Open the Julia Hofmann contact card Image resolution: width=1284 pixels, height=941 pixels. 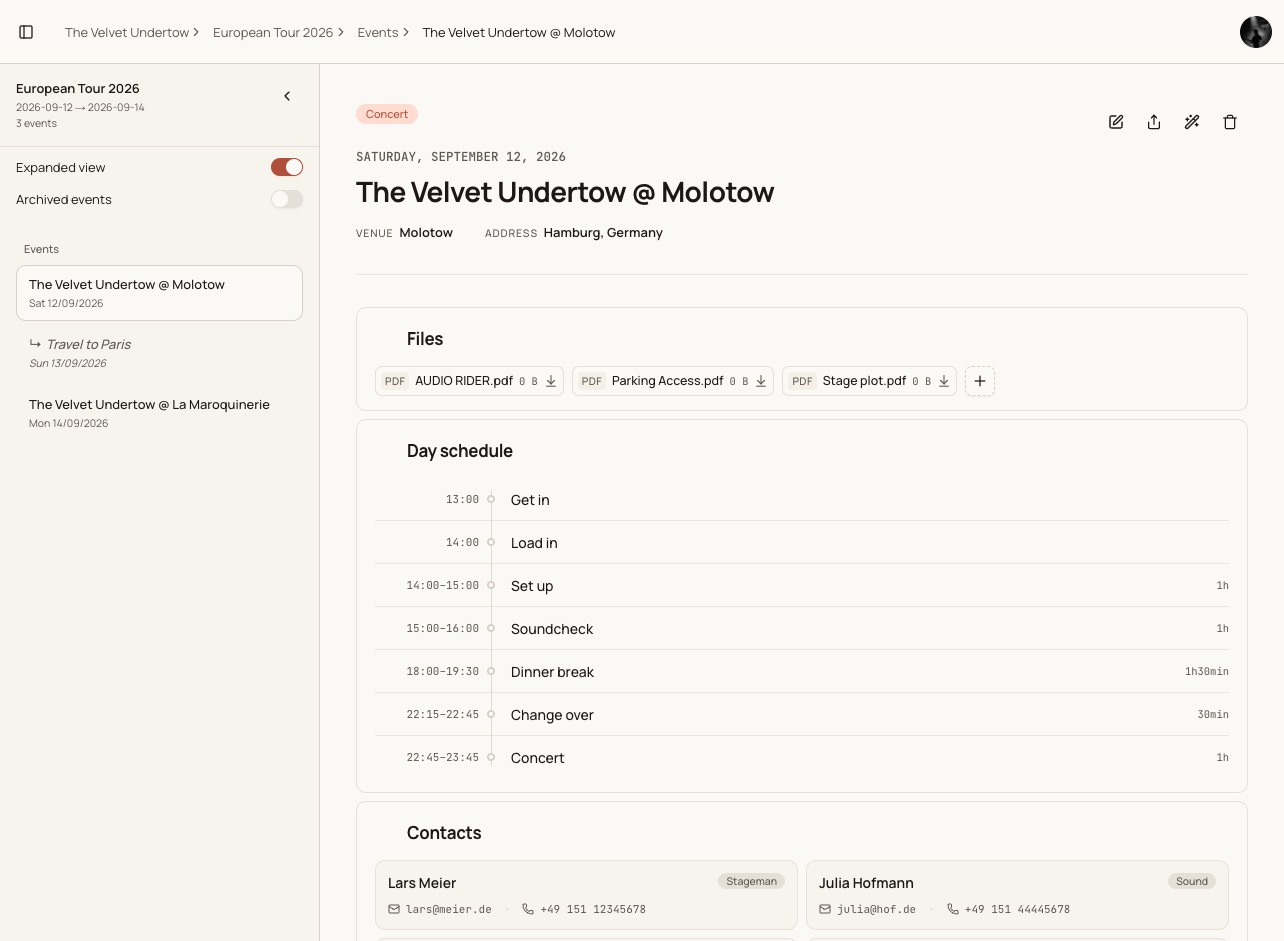[x=1017, y=895]
